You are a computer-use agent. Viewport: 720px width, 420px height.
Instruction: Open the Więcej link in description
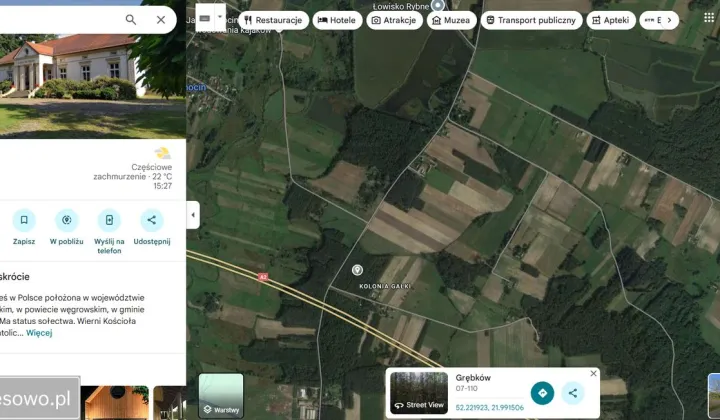(39, 333)
